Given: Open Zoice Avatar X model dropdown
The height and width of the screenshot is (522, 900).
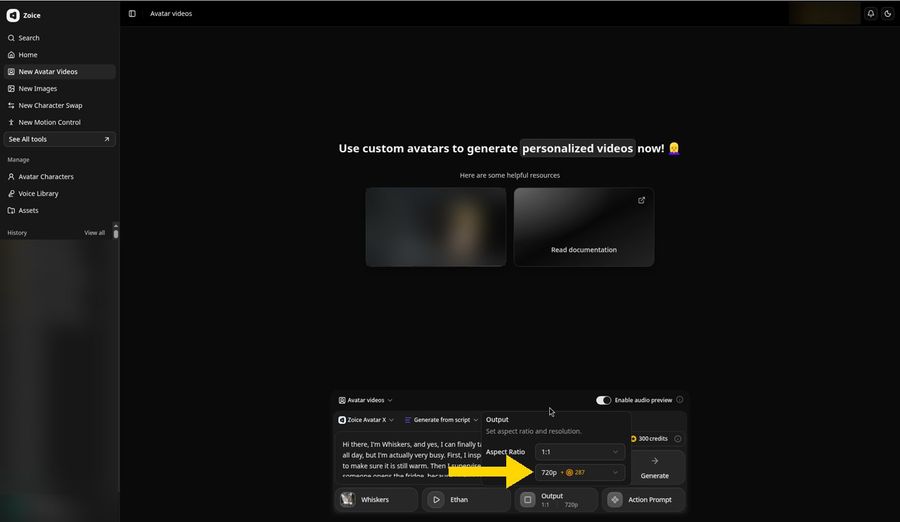Looking at the screenshot, I should click(366, 420).
